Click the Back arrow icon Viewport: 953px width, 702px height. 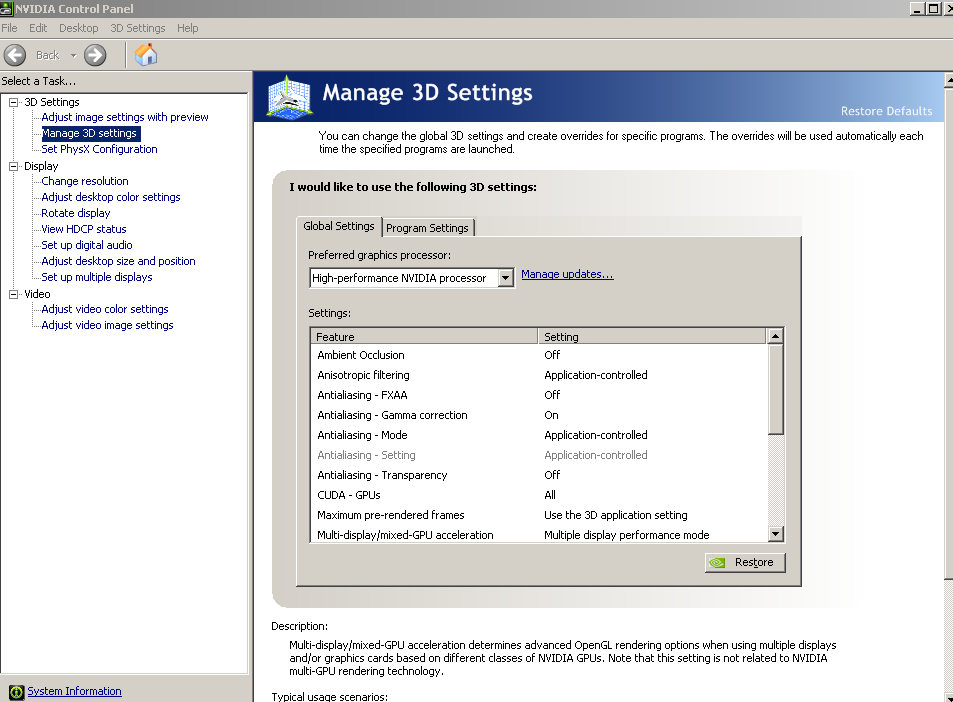click(15, 55)
